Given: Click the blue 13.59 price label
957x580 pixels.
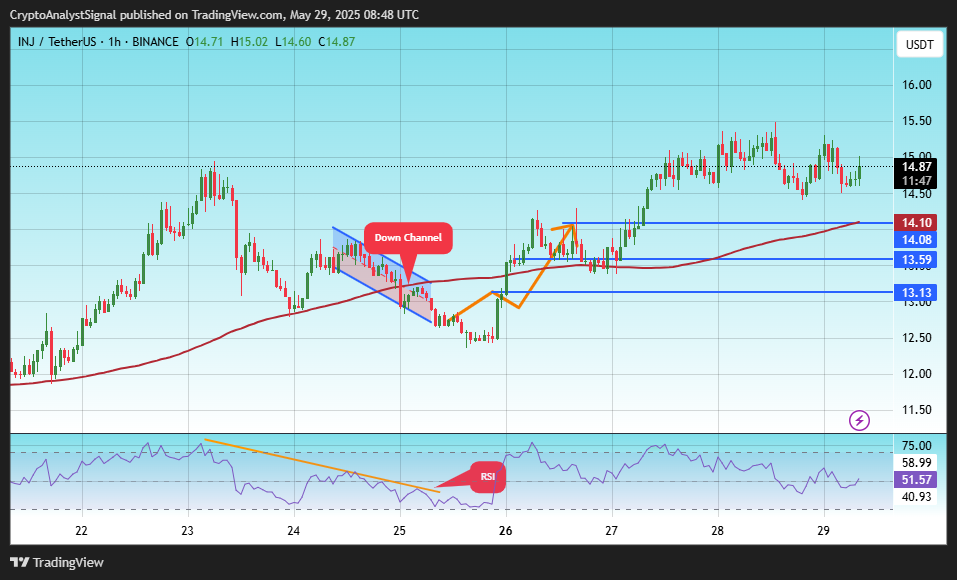Looking at the screenshot, I should point(916,259).
